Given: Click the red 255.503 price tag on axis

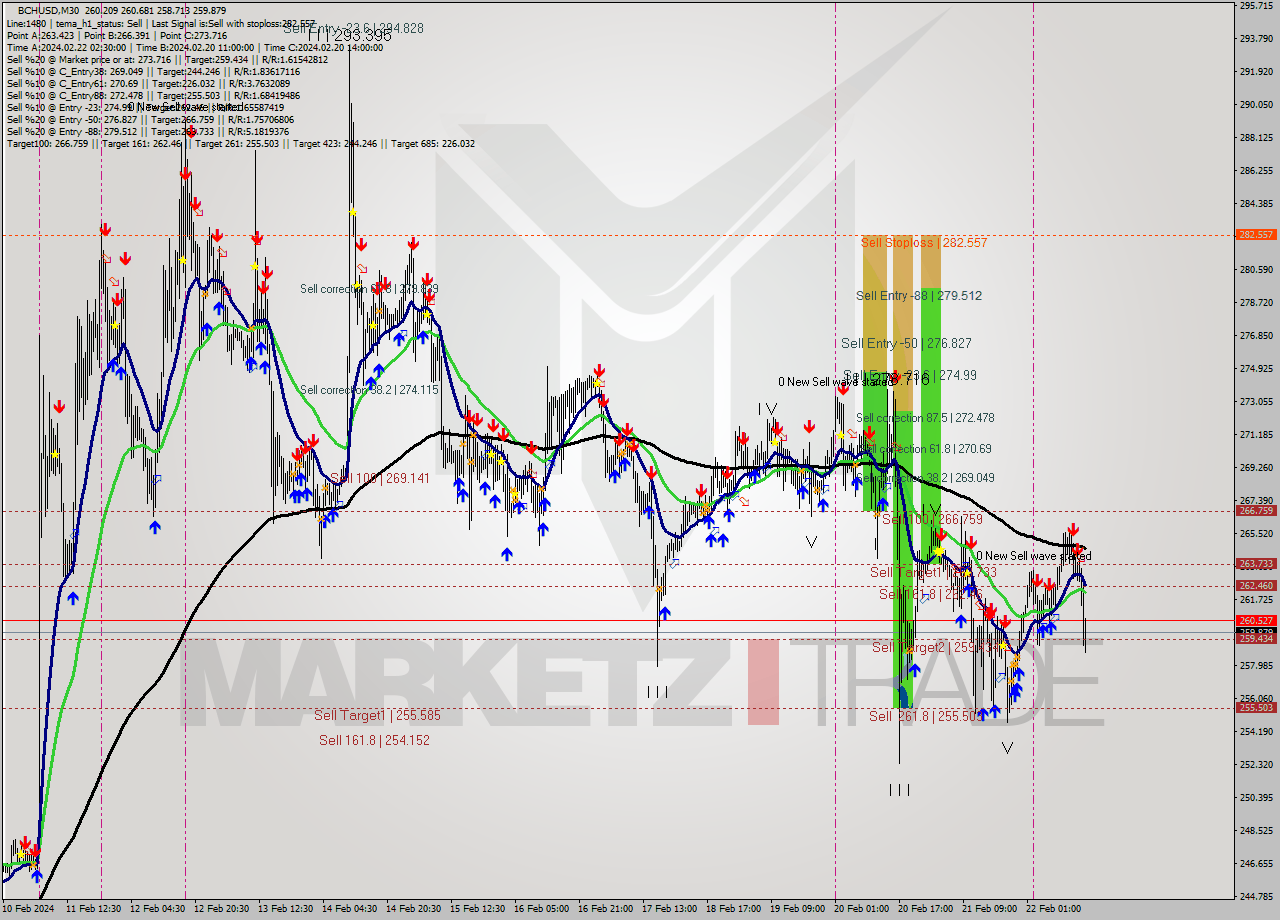Looking at the screenshot, I should click(x=1256, y=707).
